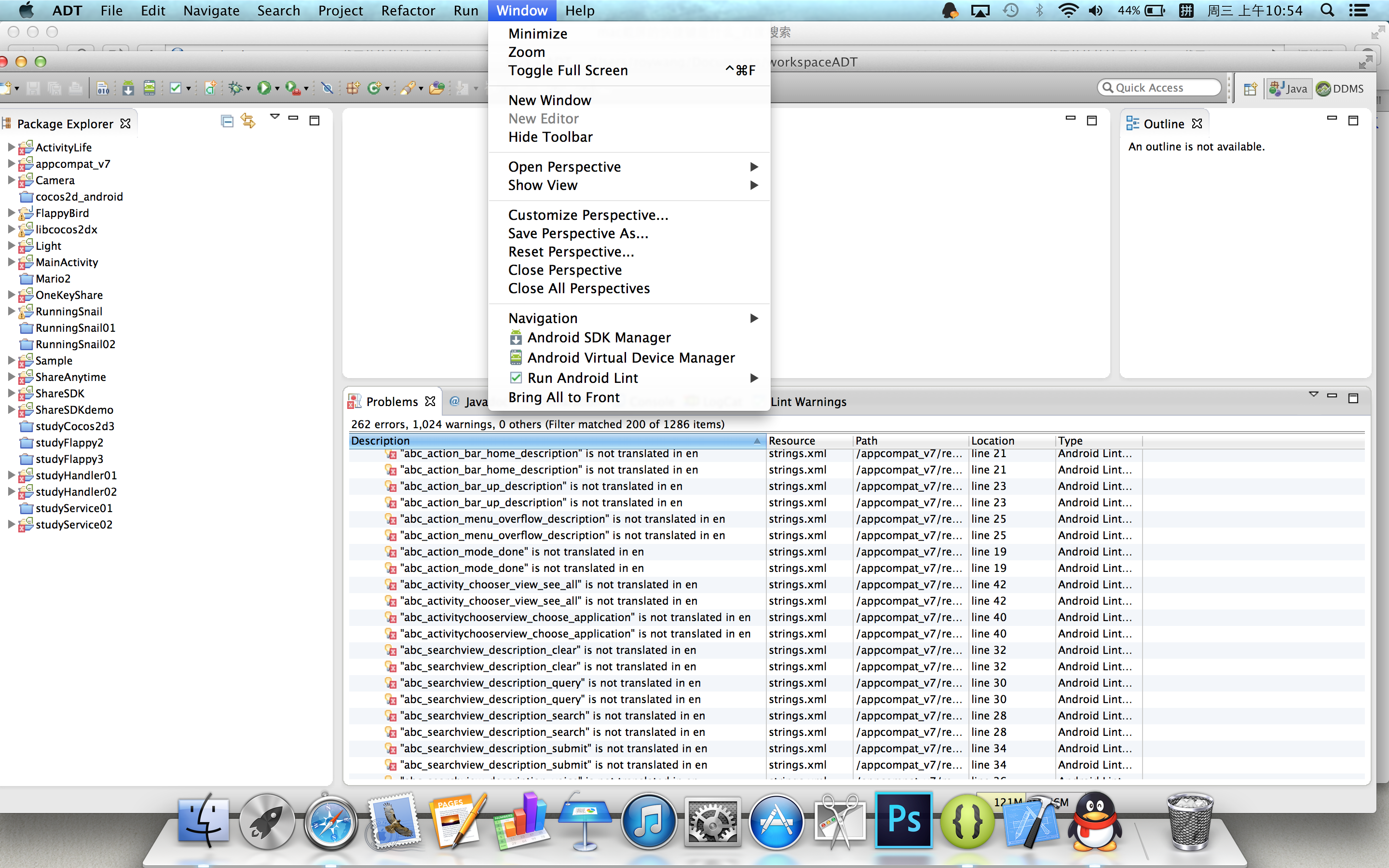Choose Android SDK Manager from Window menu
Image resolution: width=1389 pixels, height=868 pixels.
[629, 338]
